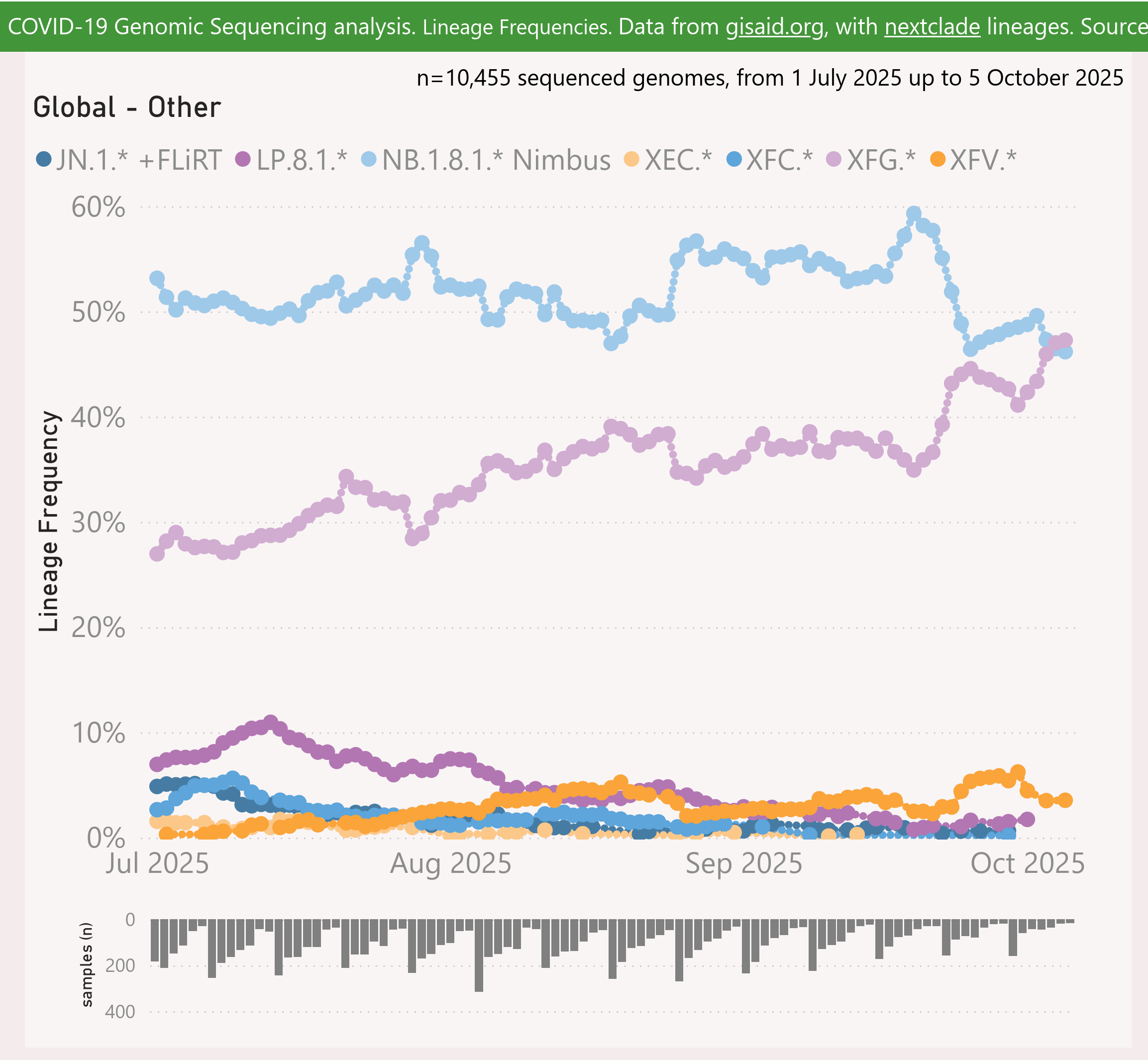Screen dimensions: 1148x1060
Task: Click the Jul 2025 axis label
Action: point(157,863)
